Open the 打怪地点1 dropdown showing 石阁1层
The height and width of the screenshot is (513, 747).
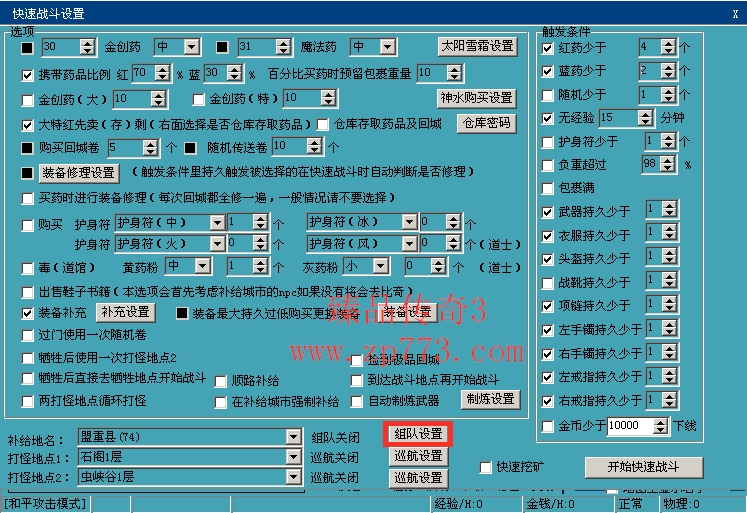tap(292, 457)
